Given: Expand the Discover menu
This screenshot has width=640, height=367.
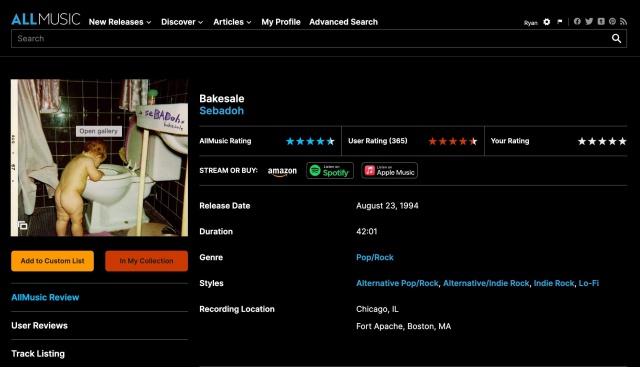Looking at the screenshot, I should point(182,22).
